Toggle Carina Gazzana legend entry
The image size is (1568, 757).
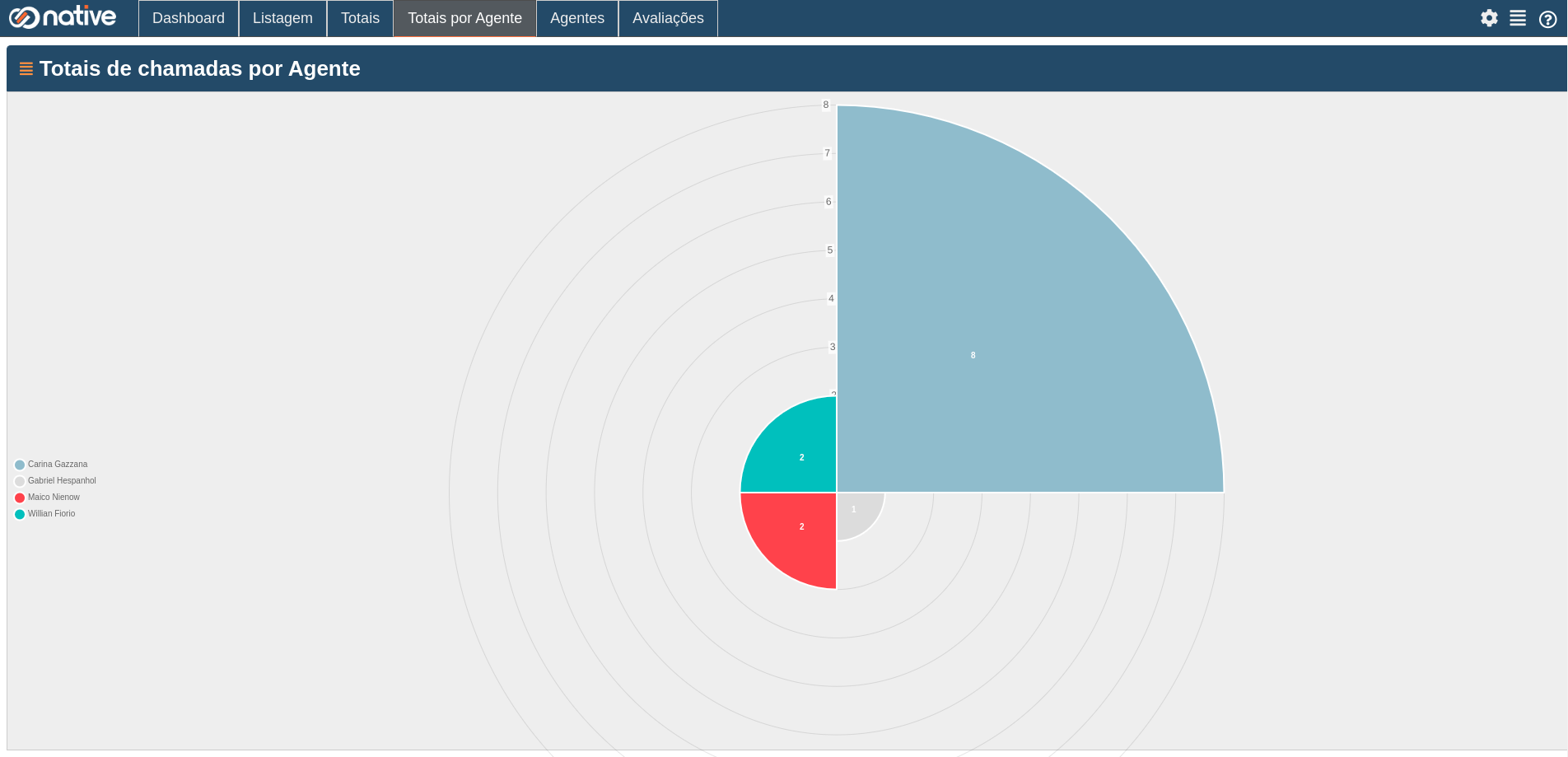(x=51, y=465)
